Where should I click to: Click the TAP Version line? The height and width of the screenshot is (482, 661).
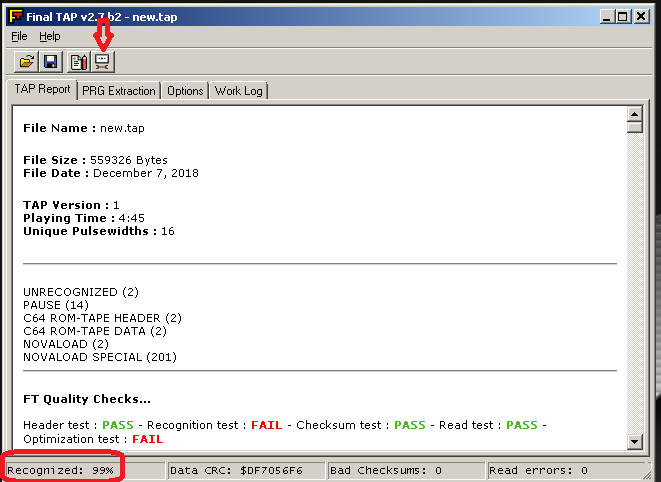tap(71, 205)
